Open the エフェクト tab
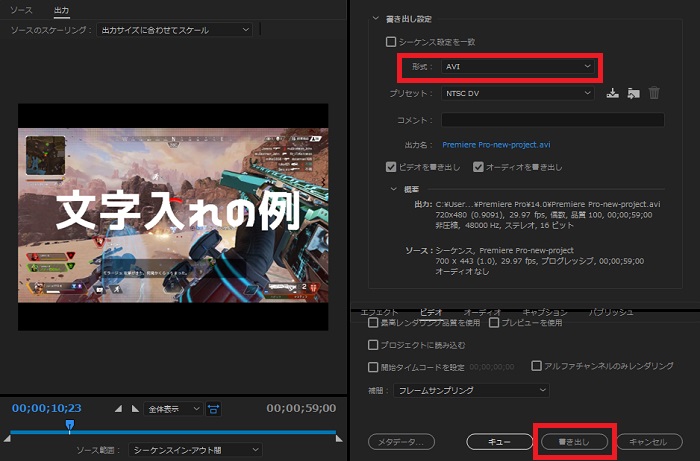 tap(379, 312)
